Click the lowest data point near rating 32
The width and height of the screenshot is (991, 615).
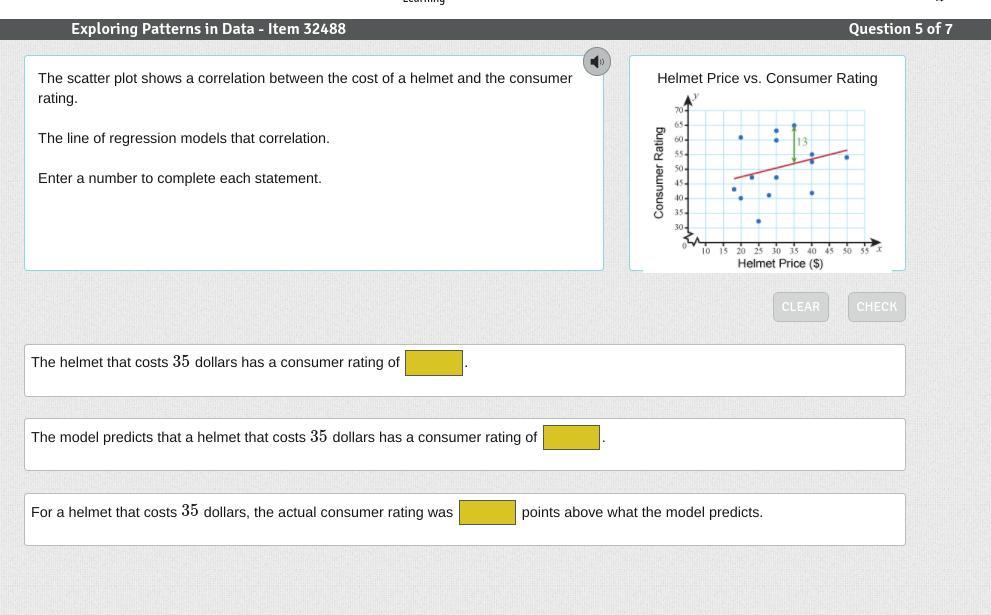tap(758, 221)
